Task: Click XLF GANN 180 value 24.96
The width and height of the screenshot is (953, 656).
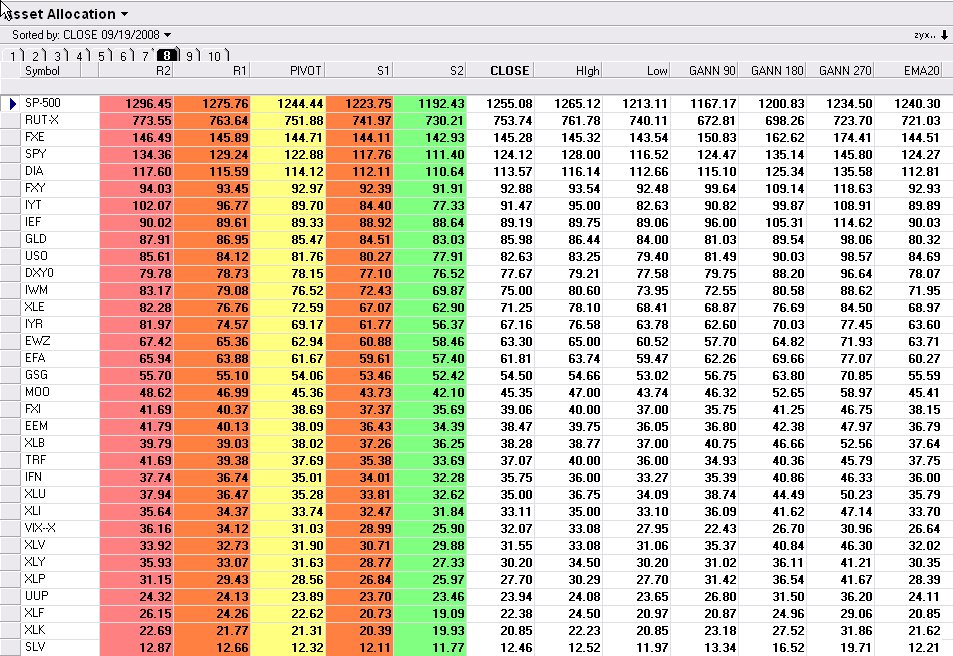Action: (788, 614)
